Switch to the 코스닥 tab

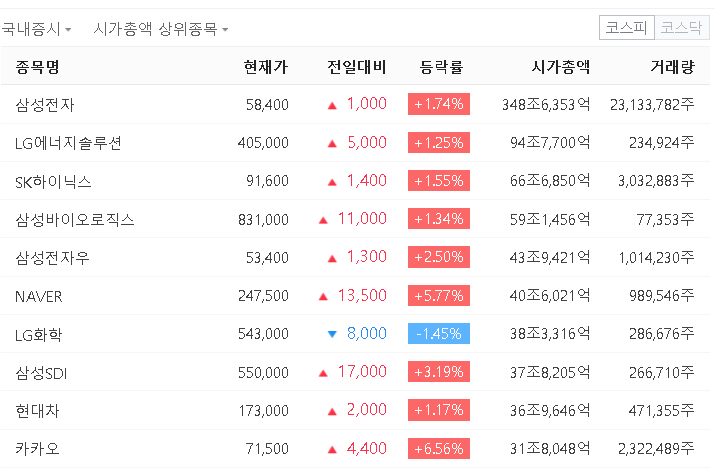coord(681,29)
